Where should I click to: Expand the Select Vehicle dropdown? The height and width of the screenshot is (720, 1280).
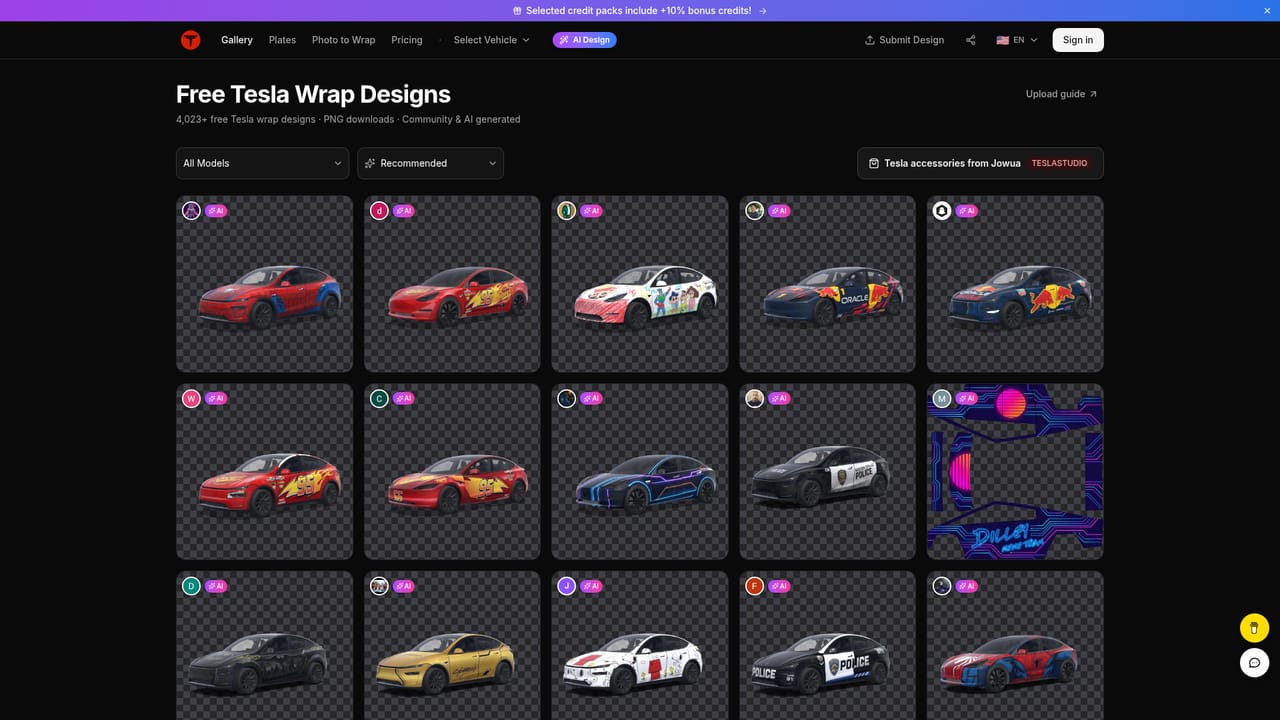click(491, 40)
